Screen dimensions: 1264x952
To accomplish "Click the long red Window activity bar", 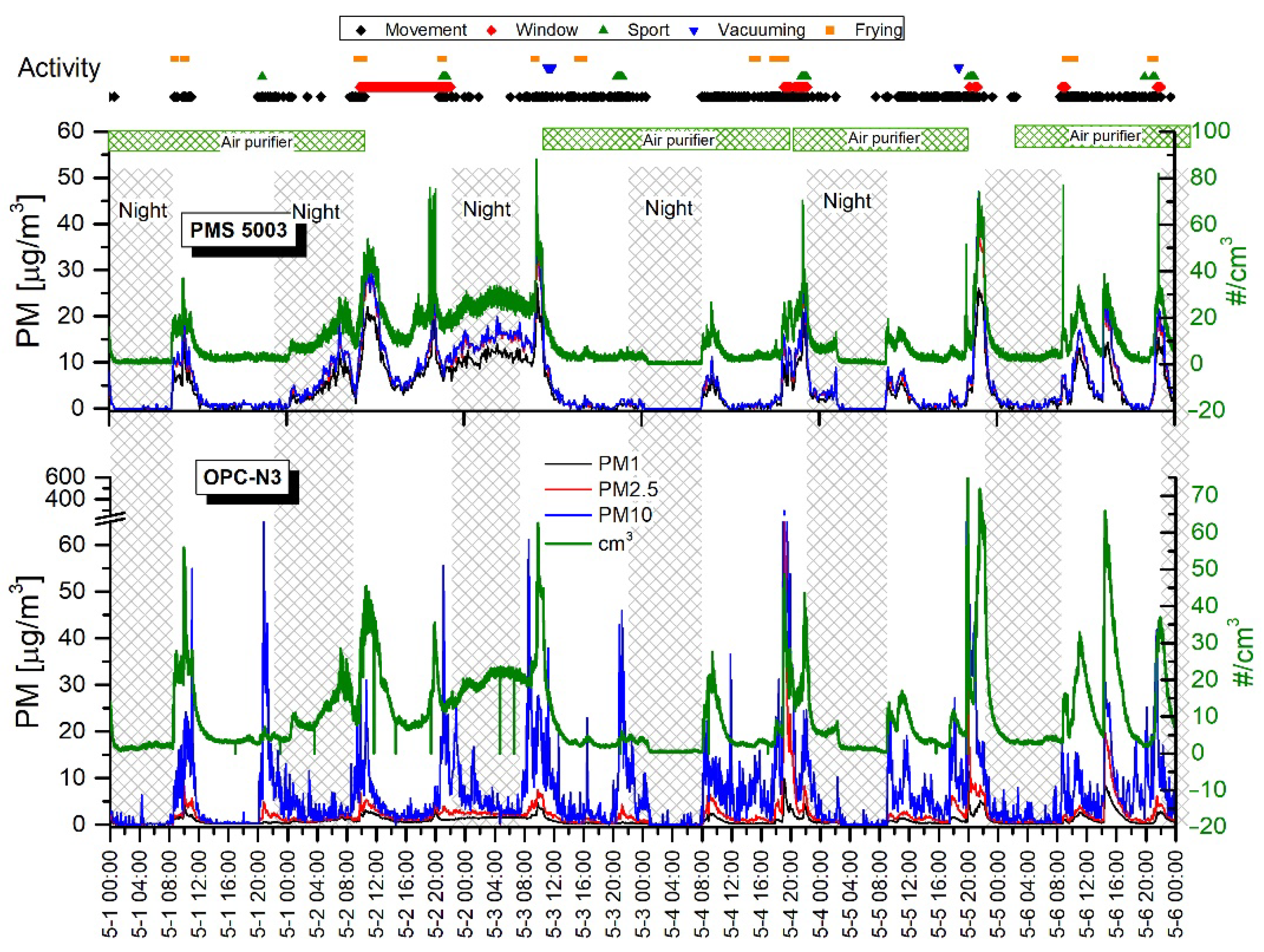I will pyautogui.click(x=405, y=87).
